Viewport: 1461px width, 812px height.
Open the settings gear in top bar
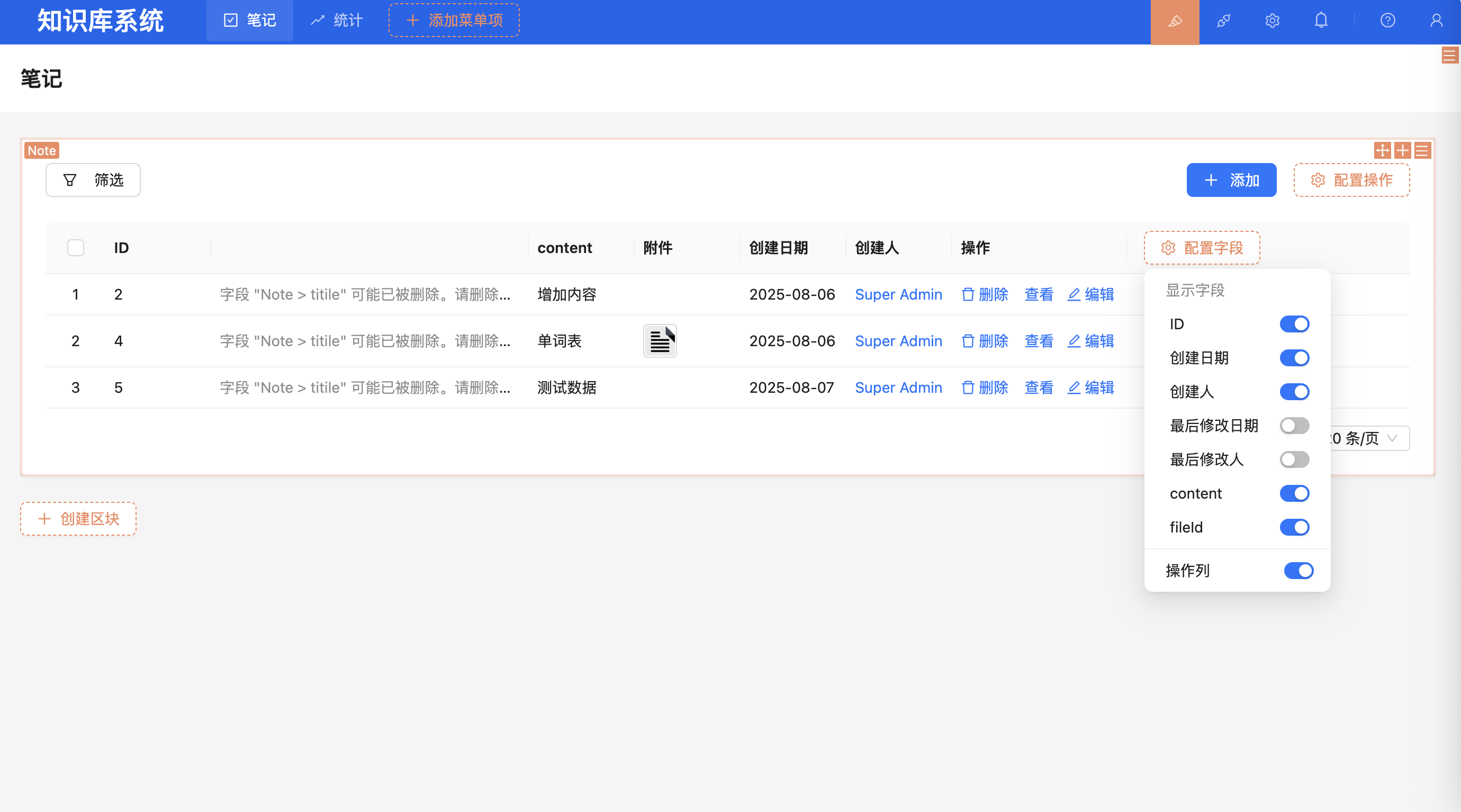tap(1272, 22)
